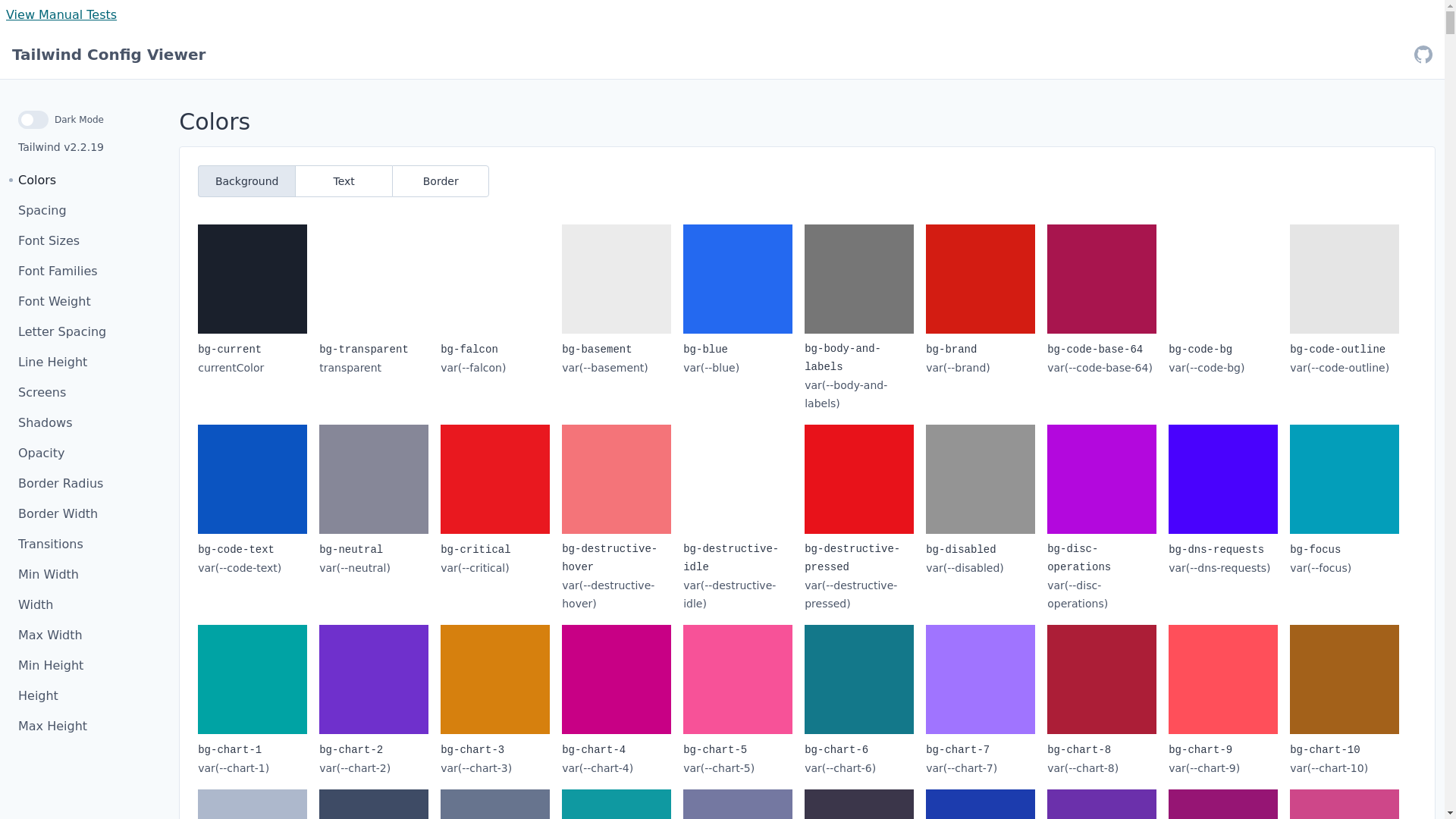This screenshot has height=819, width=1456.
Task: Switch to the Text tab
Action: pyautogui.click(x=344, y=181)
